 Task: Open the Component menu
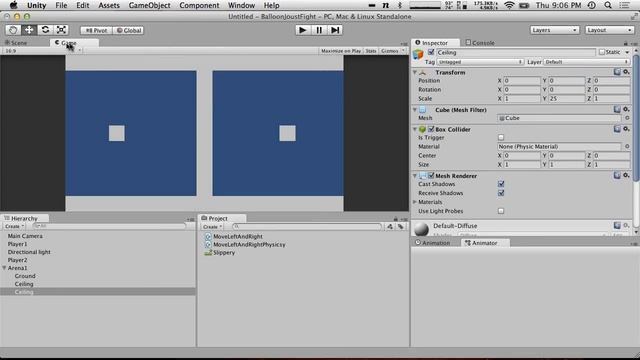click(x=199, y=5)
